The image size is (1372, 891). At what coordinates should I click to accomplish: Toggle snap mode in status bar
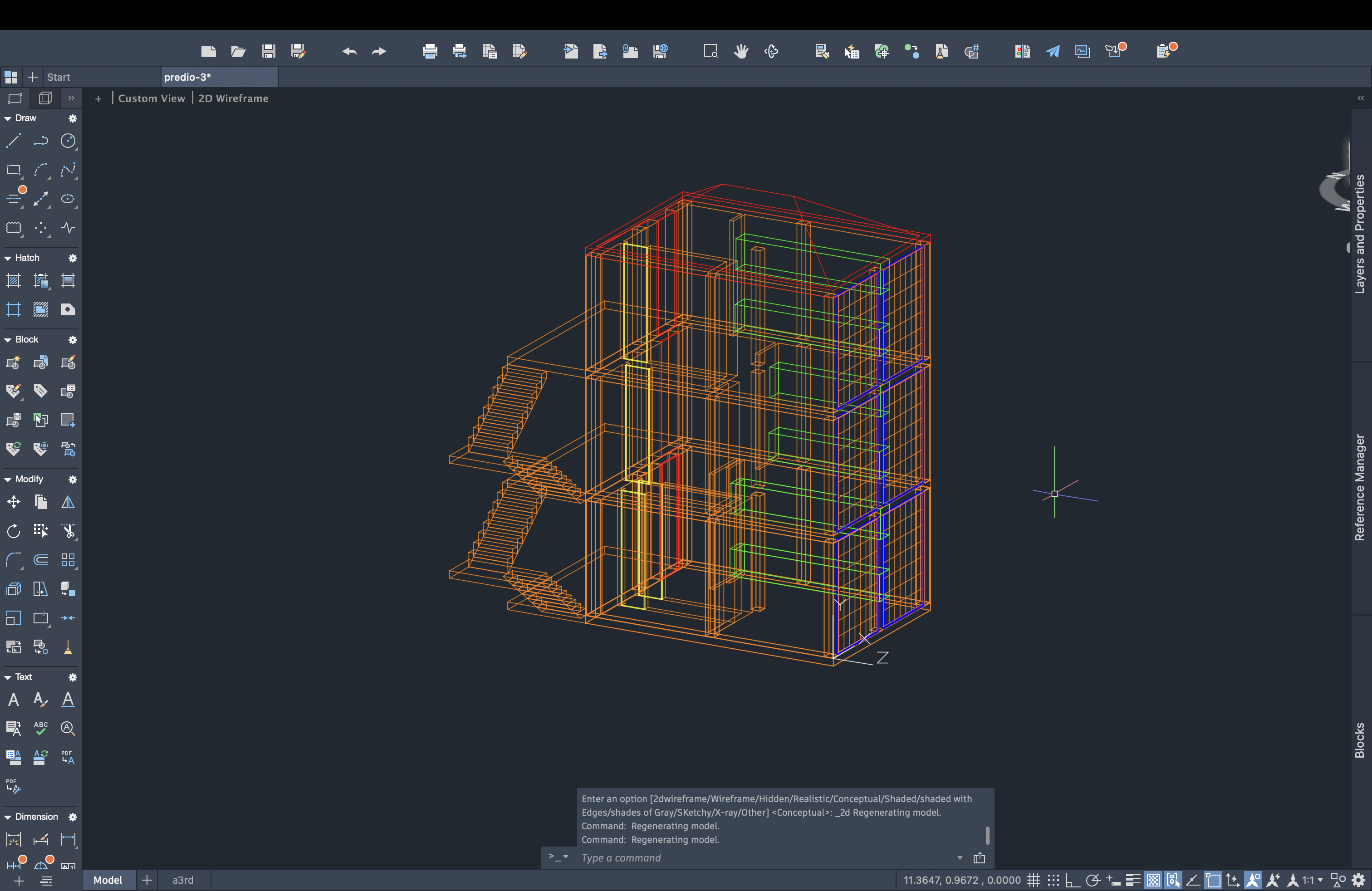tap(1053, 880)
